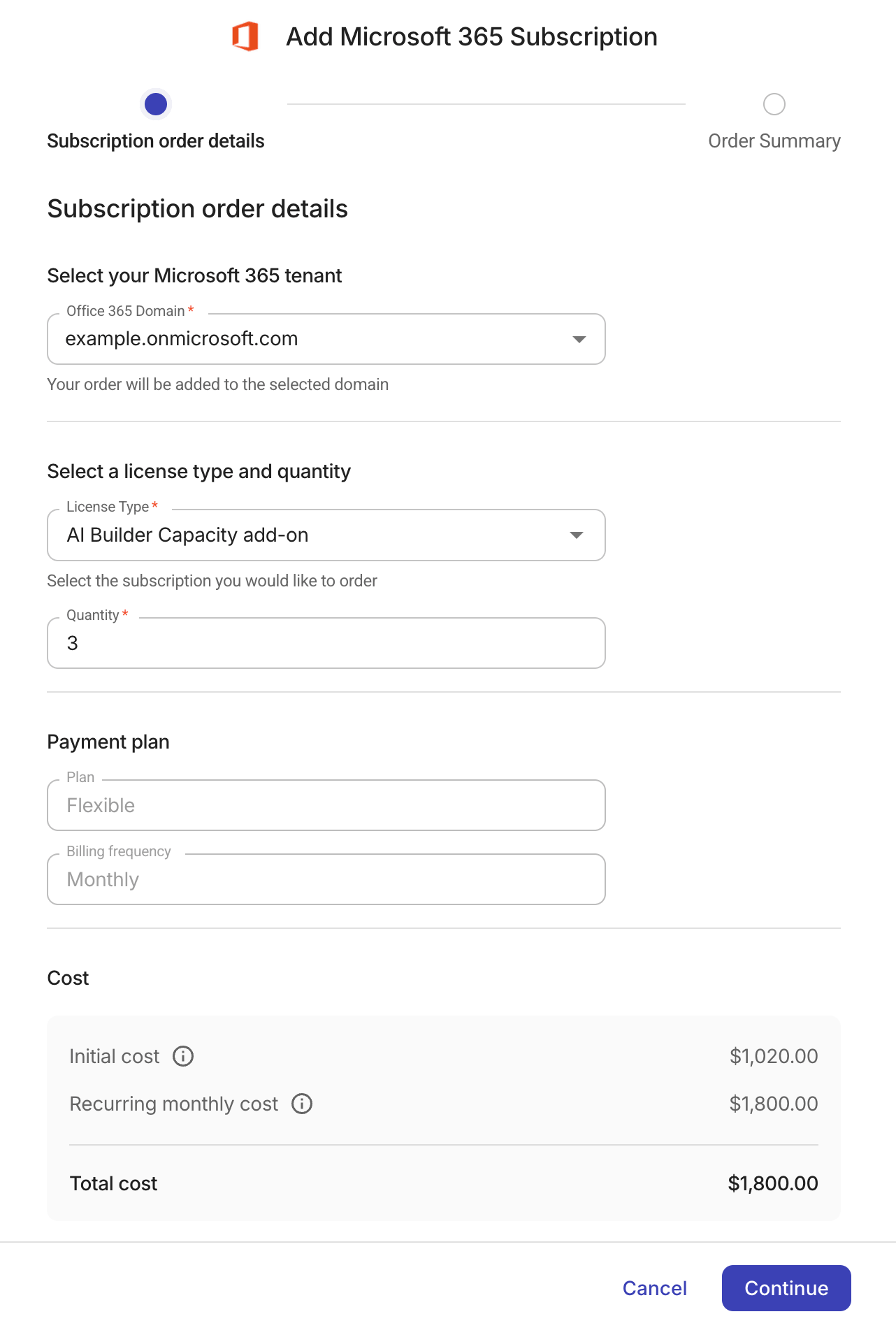Focus the Quantity input field
896x1328 pixels.
tap(326, 643)
